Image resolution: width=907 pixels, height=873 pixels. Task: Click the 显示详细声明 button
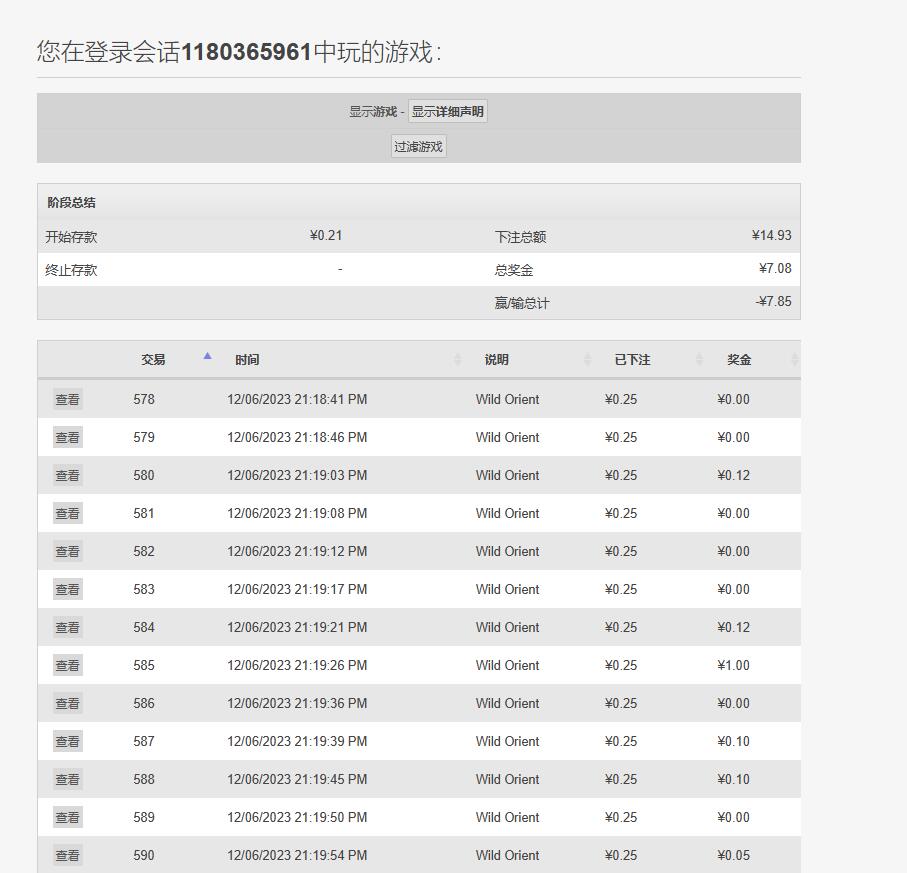[x=447, y=112]
